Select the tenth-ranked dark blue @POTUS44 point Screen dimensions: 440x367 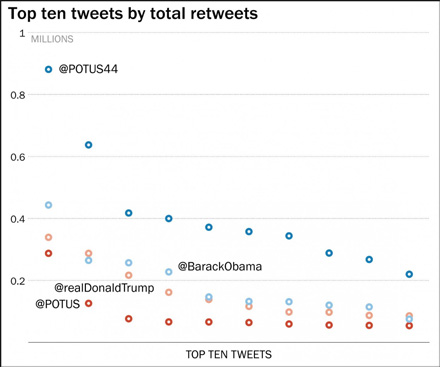pos(409,274)
